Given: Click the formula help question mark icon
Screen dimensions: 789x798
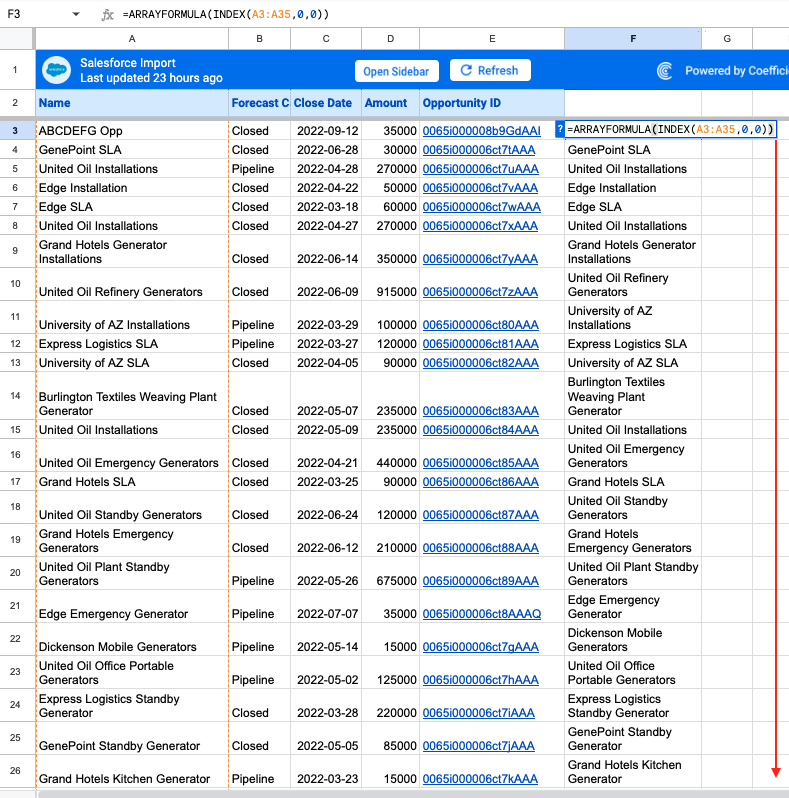Looking at the screenshot, I should [x=560, y=129].
